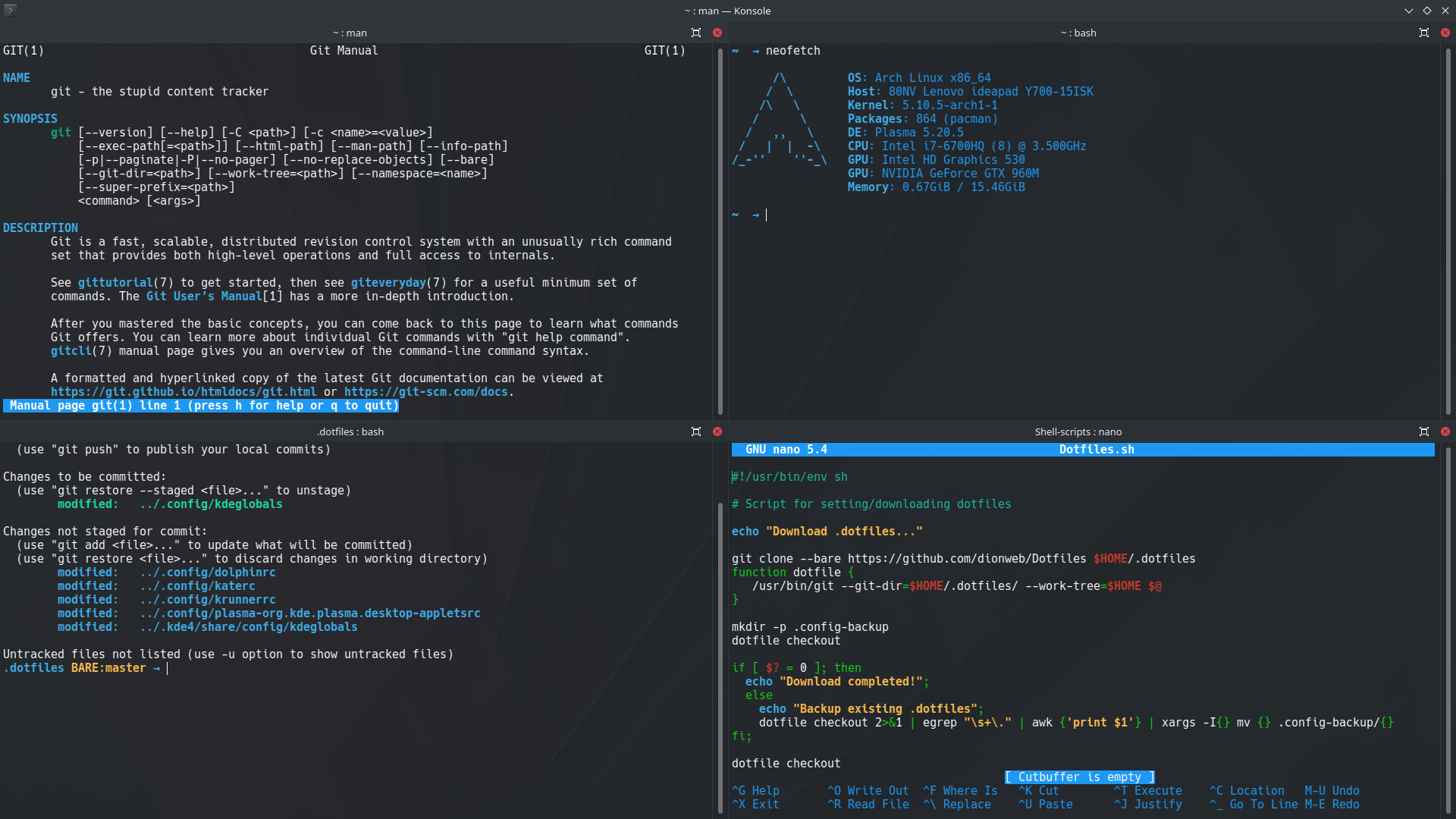The height and width of the screenshot is (819, 1456).
Task: Click the 'Shell-scripts : nano' pane title
Action: (1078, 431)
